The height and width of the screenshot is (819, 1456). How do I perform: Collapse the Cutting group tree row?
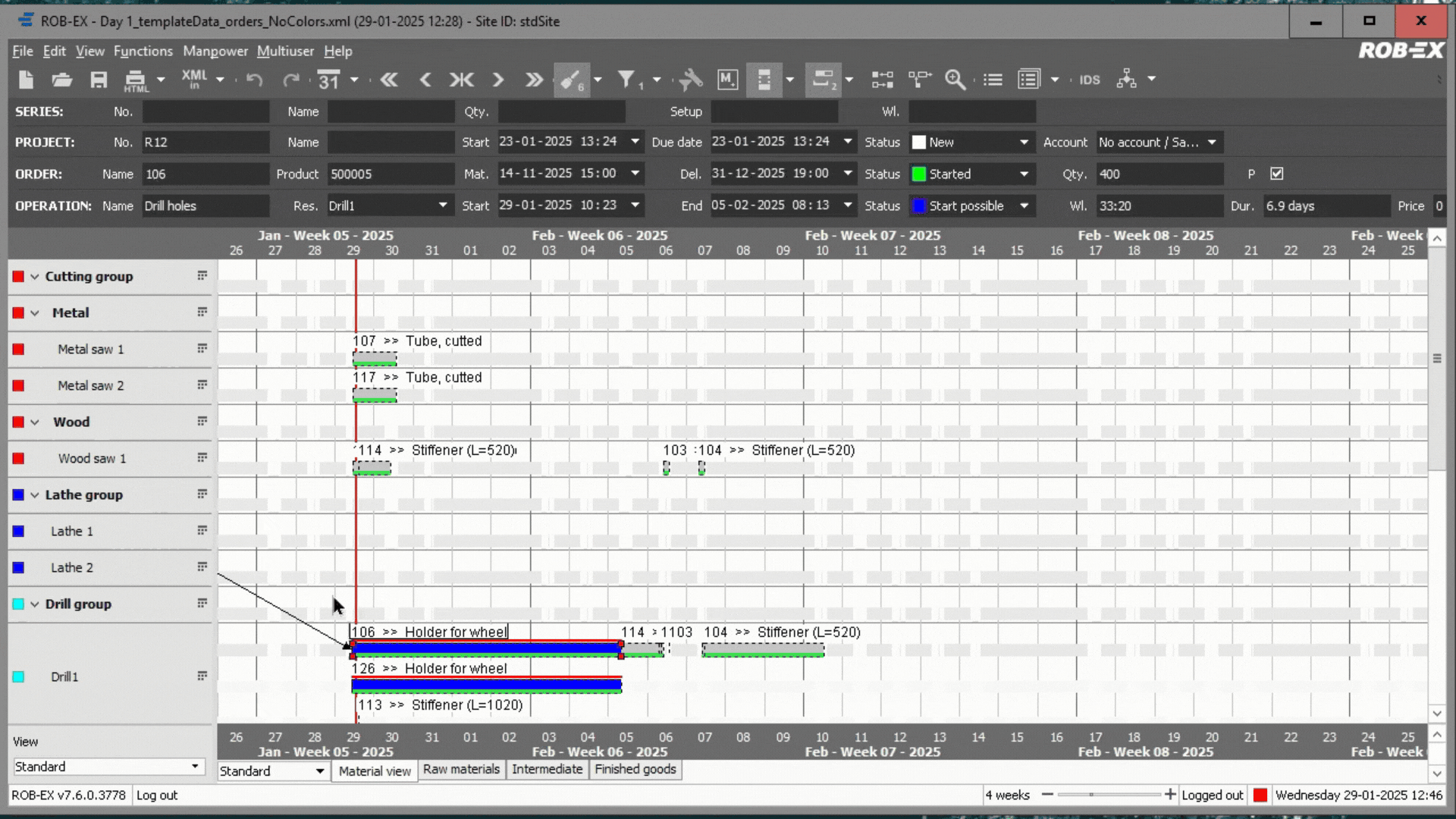coord(35,277)
